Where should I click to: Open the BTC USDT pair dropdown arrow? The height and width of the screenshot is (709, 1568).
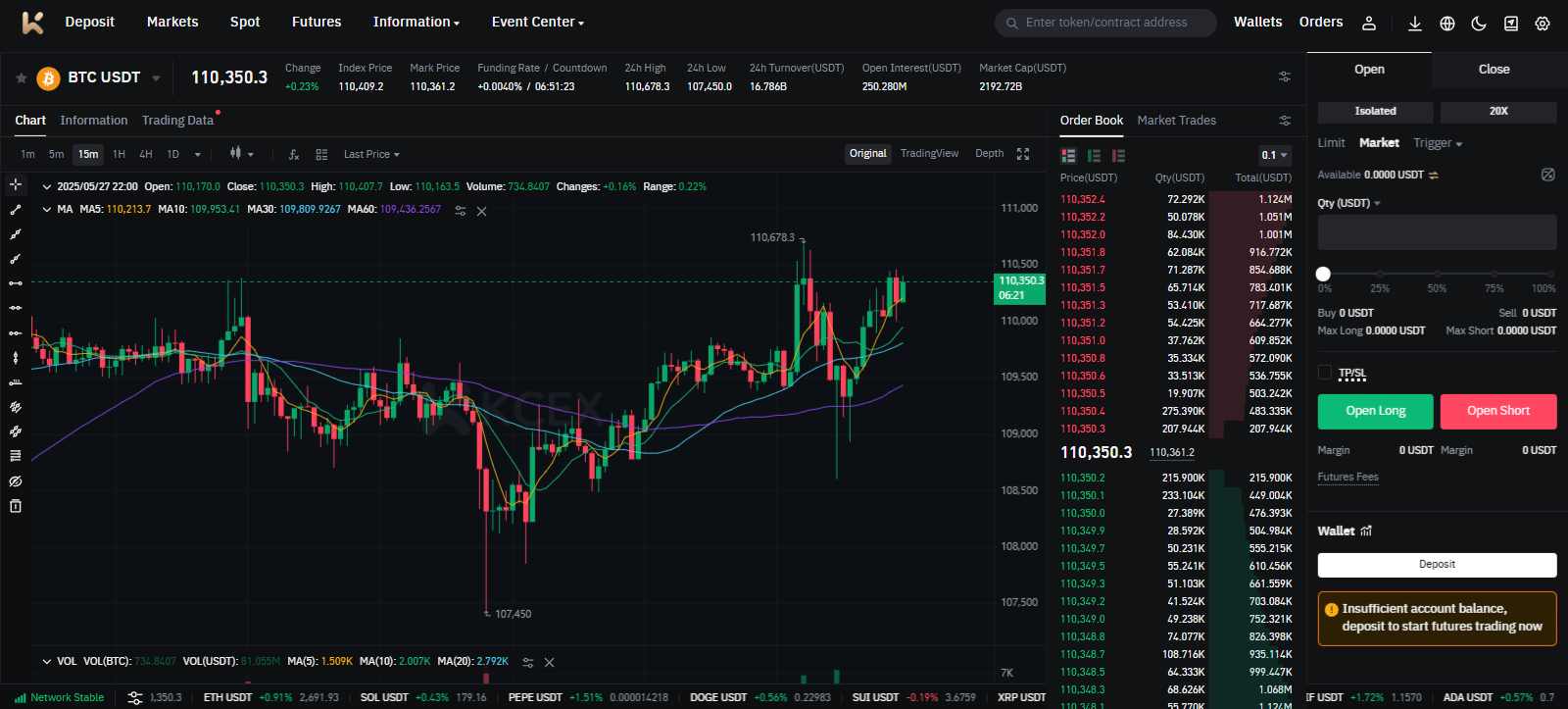pos(156,78)
